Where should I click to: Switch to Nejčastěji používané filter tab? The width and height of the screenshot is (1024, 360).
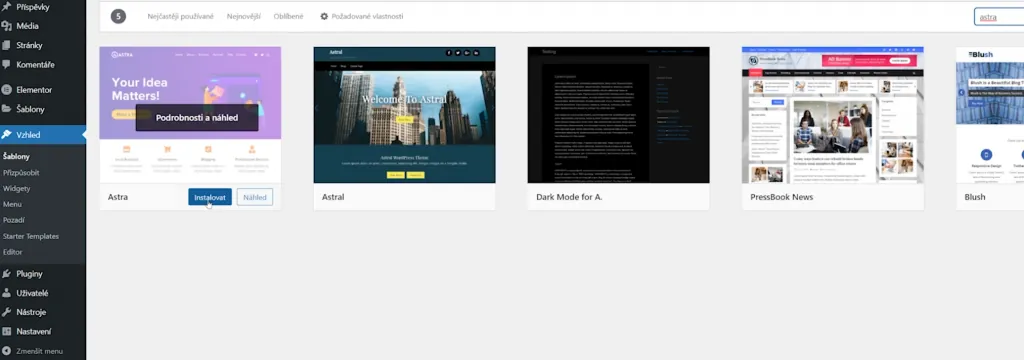pyautogui.click(x=180, y=16)
